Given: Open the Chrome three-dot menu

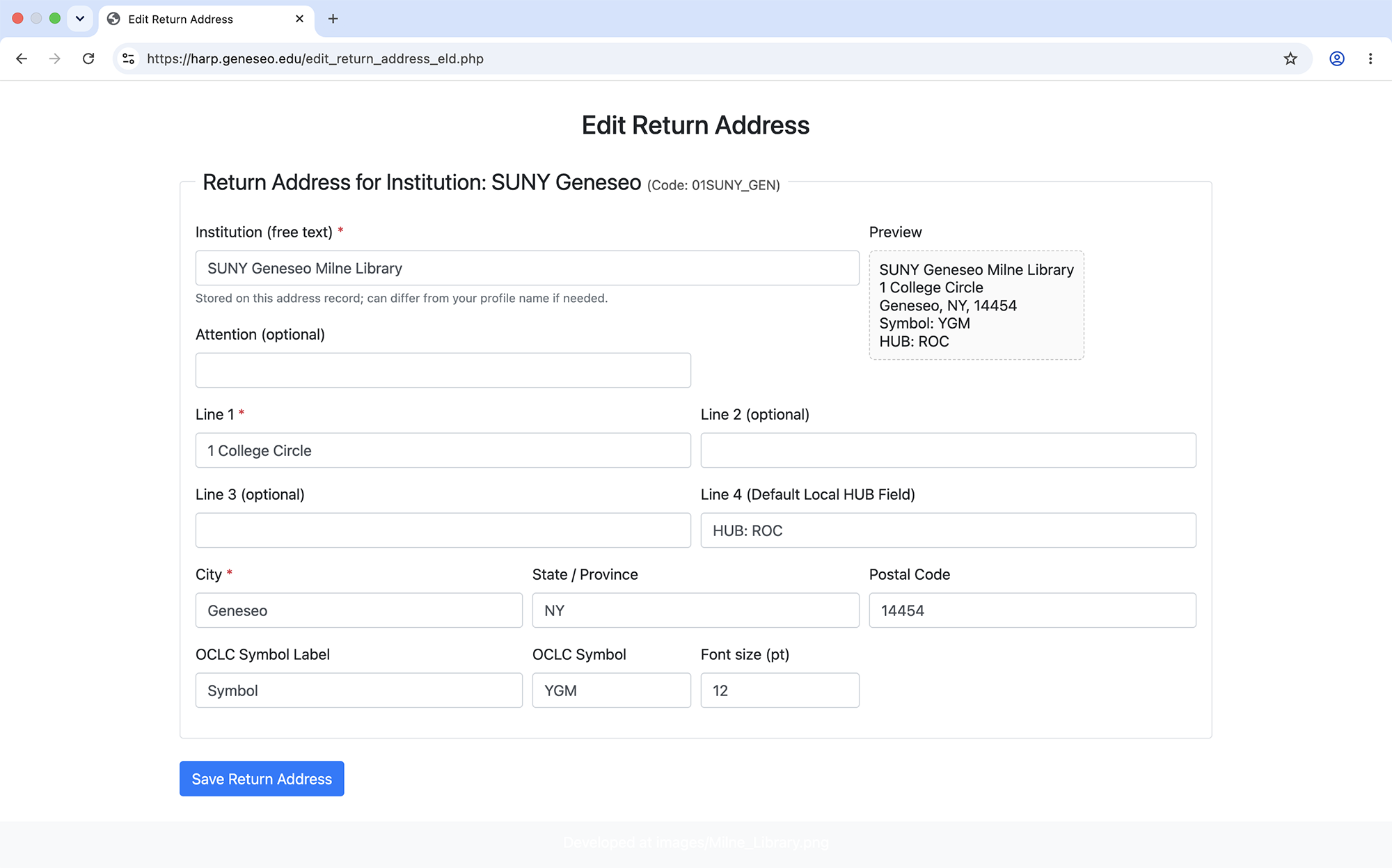Looking at the screenshot, I should 1370,58.
